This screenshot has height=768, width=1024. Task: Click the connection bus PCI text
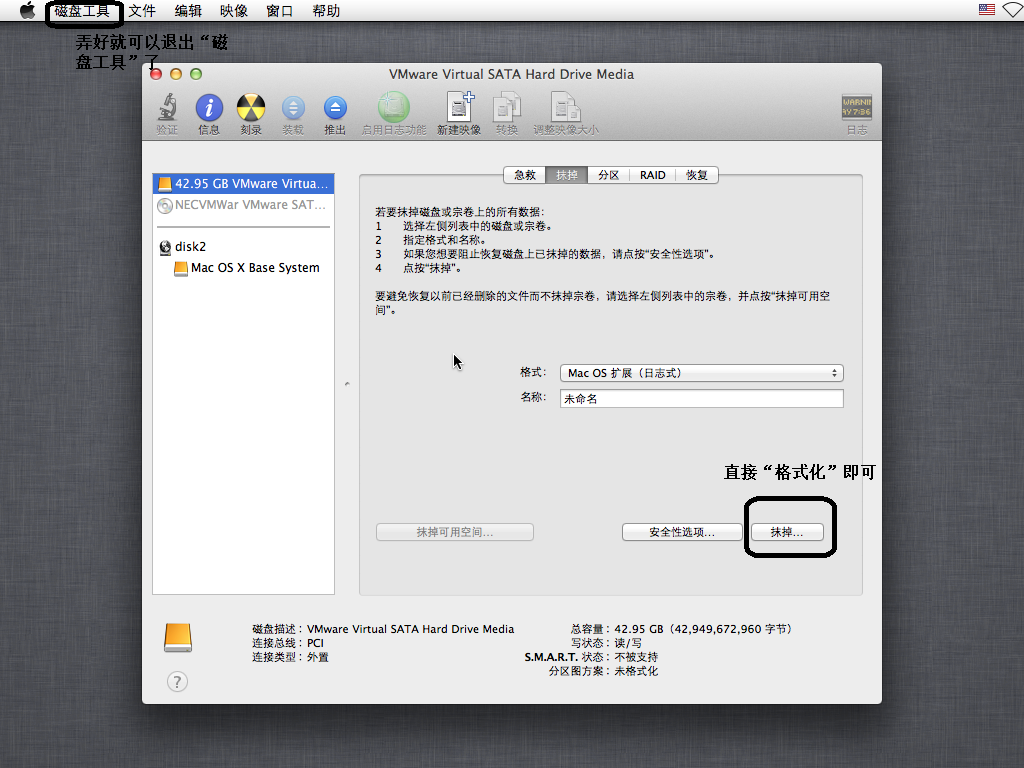pos(315,643)
